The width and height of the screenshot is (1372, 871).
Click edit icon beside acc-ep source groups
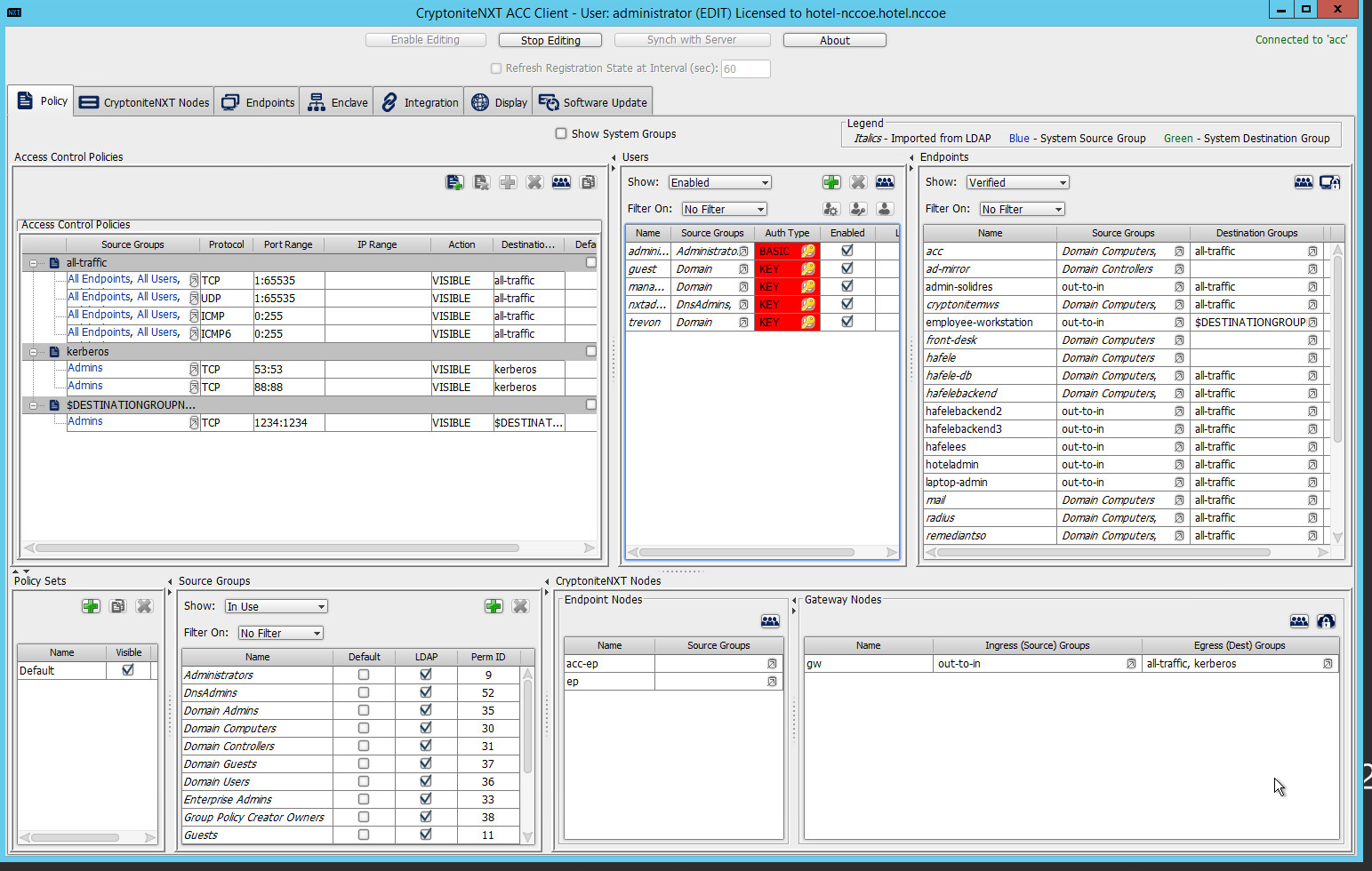(772, 664)
